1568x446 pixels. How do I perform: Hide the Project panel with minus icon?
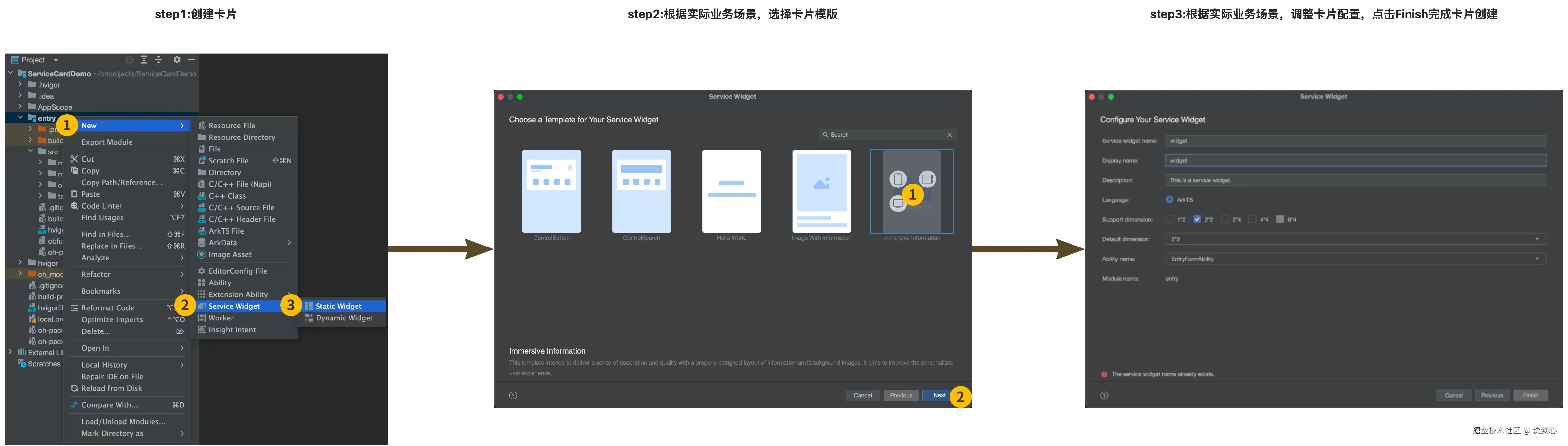[191, 60]
